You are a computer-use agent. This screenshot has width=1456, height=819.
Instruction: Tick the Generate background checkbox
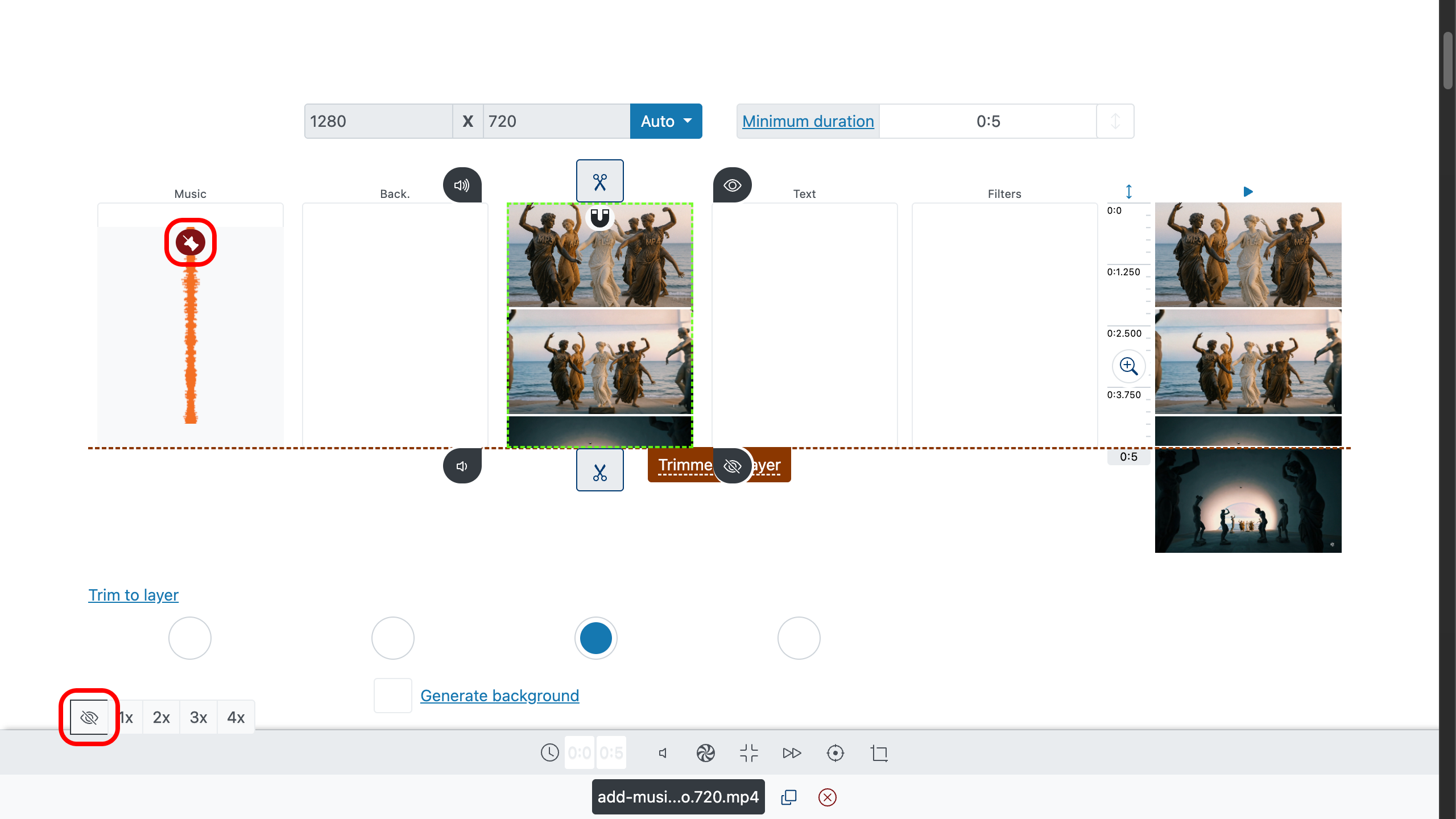pyautogui.click(x=392, y=695)
